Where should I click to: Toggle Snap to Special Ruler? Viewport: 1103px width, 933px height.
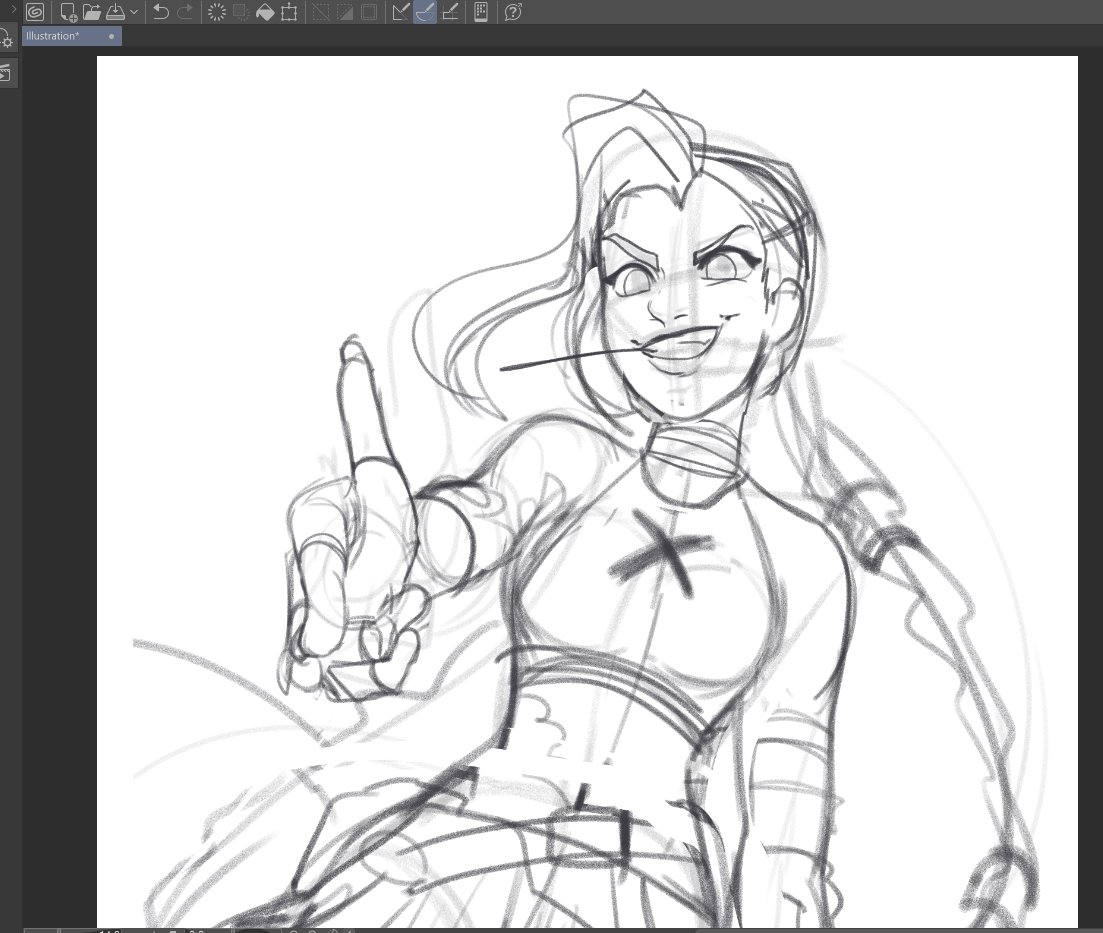click(425, 12)
